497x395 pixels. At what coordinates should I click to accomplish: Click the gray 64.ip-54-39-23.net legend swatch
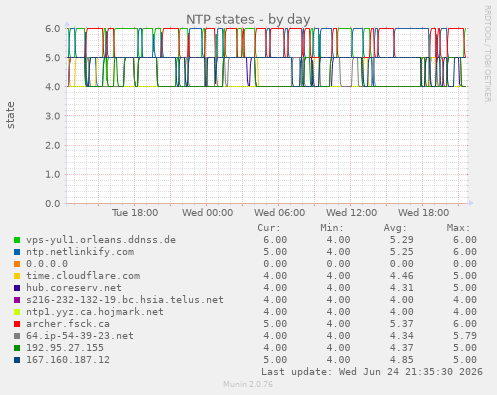(x=17, y=336)
